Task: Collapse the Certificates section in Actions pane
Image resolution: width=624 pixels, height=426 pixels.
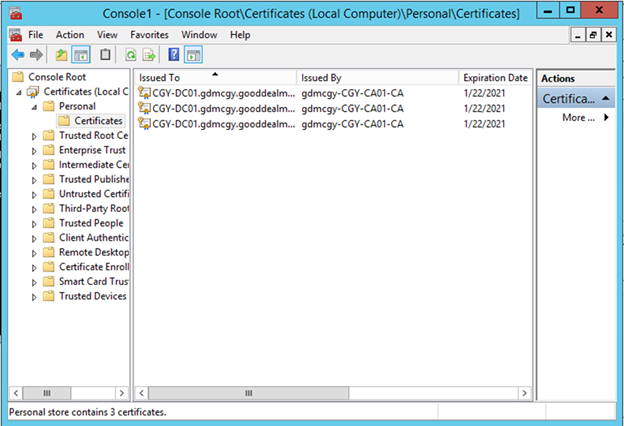Action: [605, 98]
